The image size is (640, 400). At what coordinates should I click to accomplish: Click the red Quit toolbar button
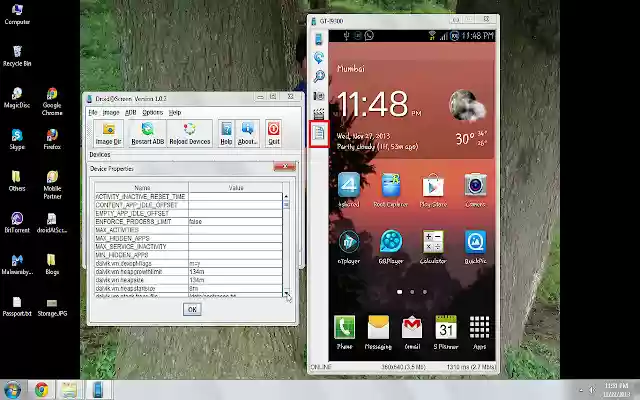(273, 133)
